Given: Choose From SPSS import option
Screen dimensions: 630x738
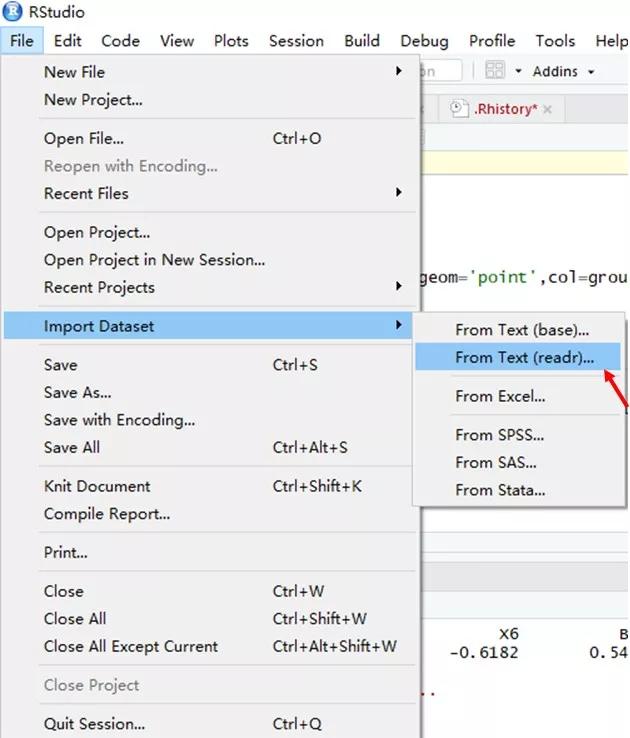Looking at the screenshot, I should [499, 435].
